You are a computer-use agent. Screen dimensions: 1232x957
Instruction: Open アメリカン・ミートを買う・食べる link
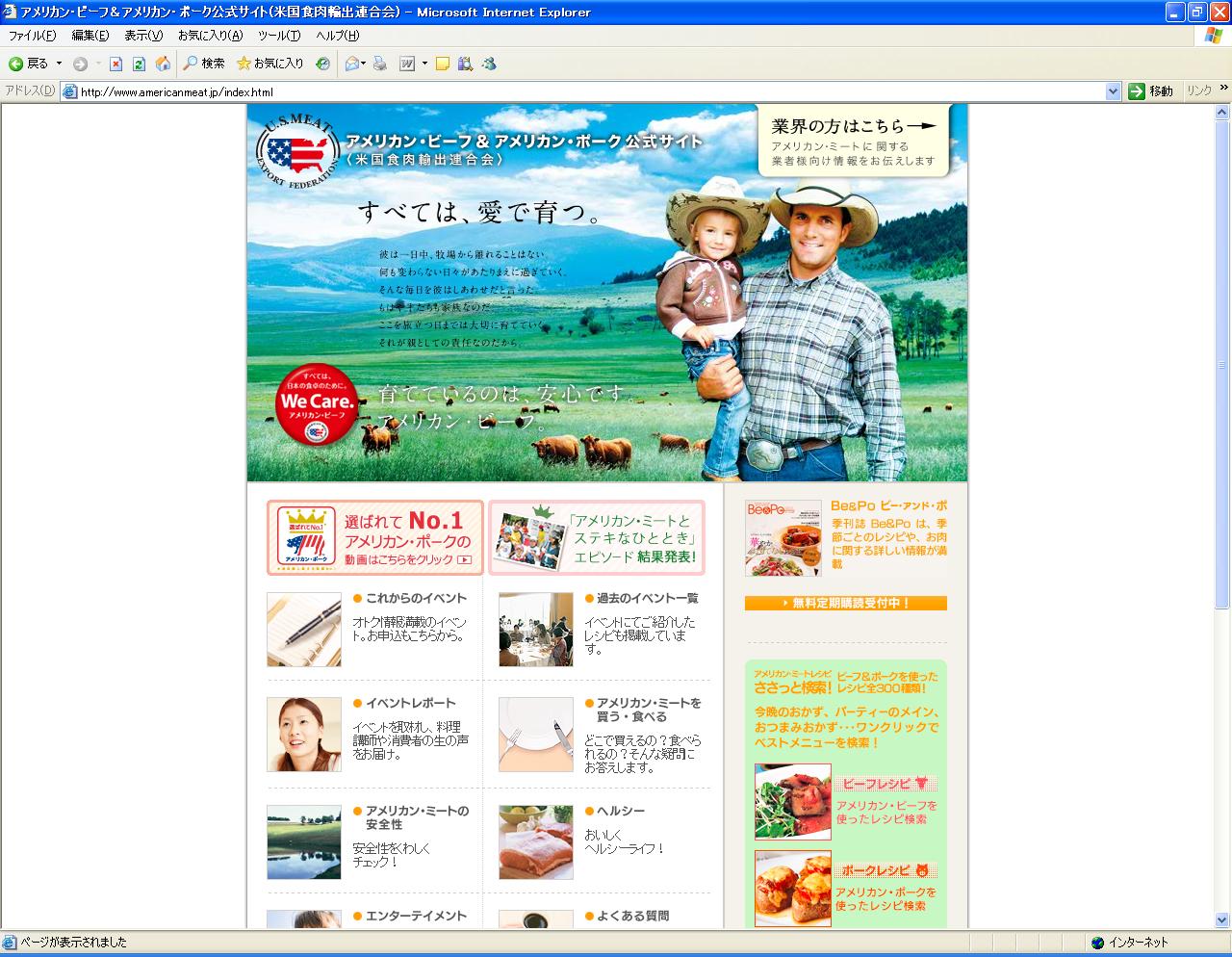pos(650,710)
